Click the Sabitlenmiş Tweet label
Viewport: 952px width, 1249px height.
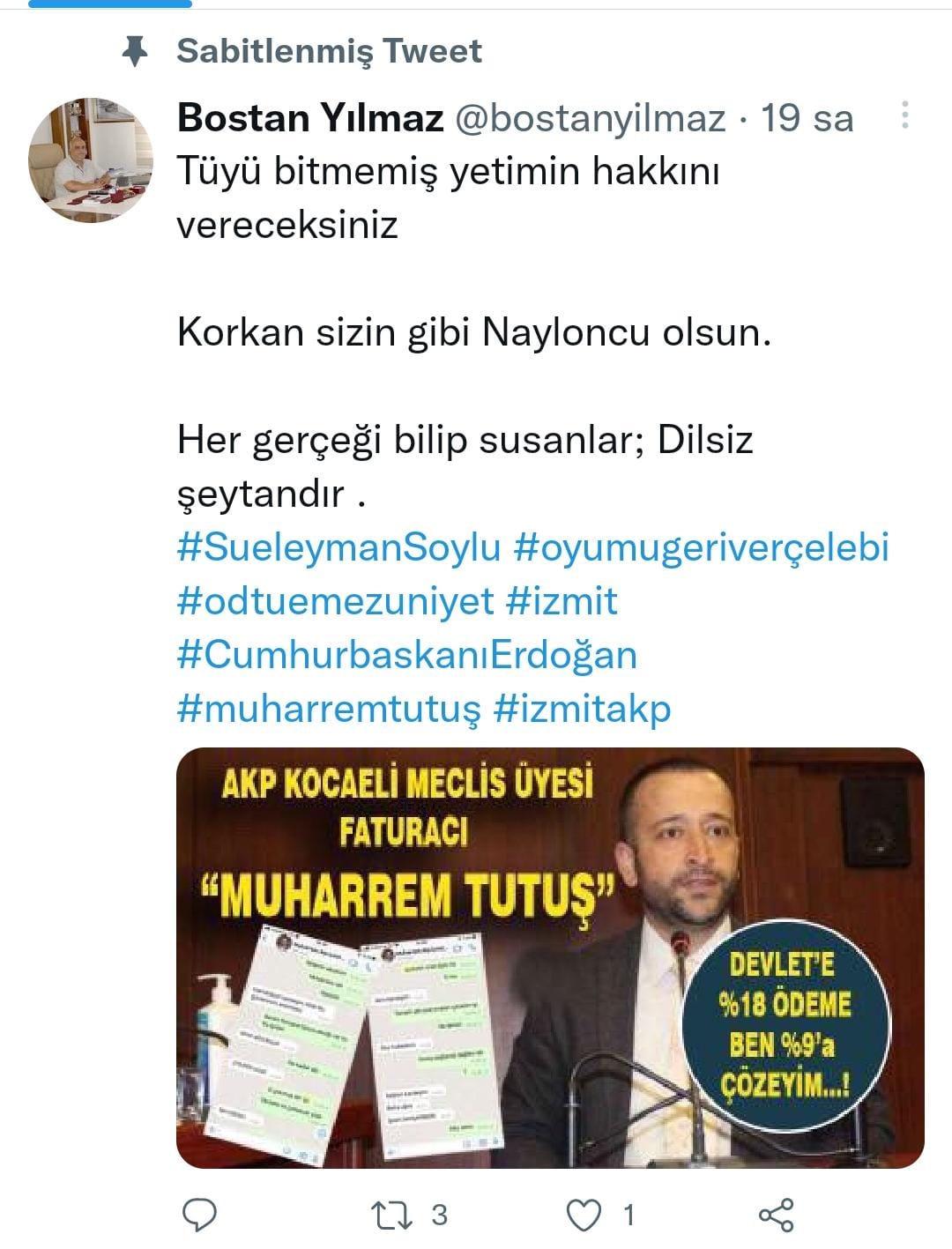330,51
